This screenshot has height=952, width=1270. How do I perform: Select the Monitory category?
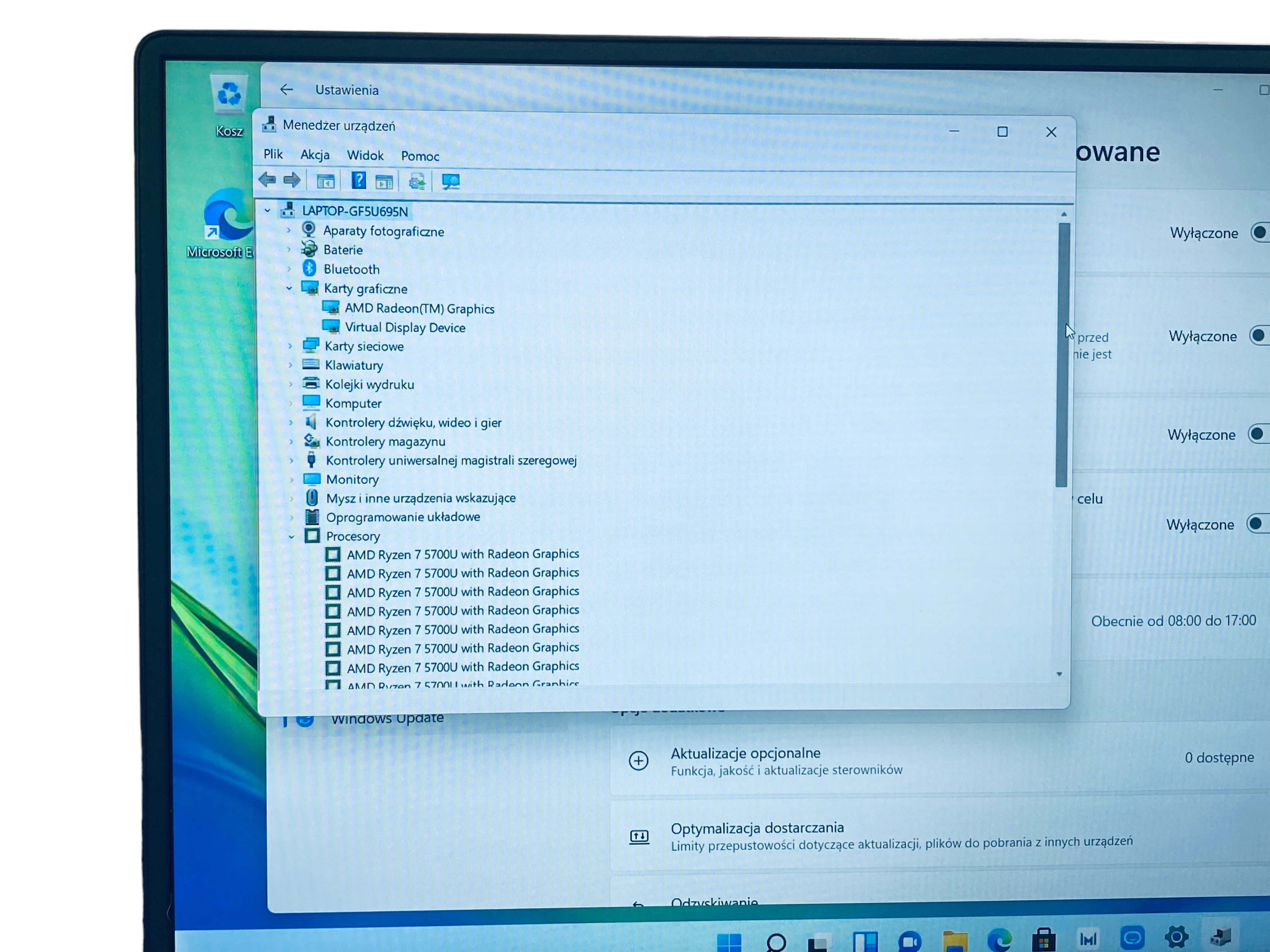tap(352, 479)
